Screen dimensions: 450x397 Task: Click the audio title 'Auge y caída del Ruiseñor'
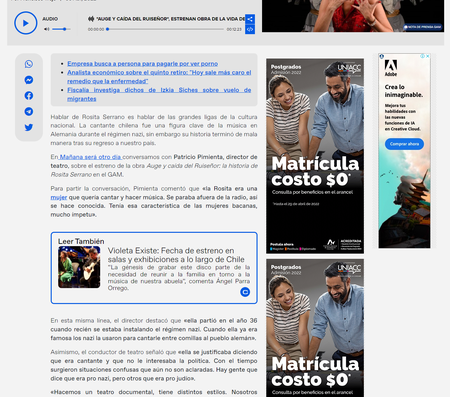pyautogui.click(x=170, y=19)
